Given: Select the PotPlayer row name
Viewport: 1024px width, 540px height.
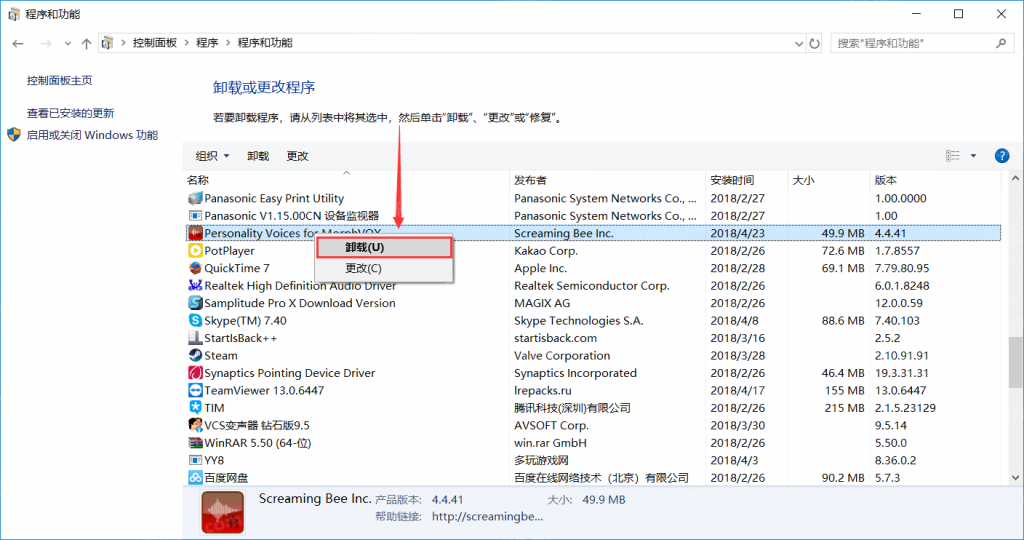Looking at the screenshot, I should pyautogui.click(x=229, y=251).
